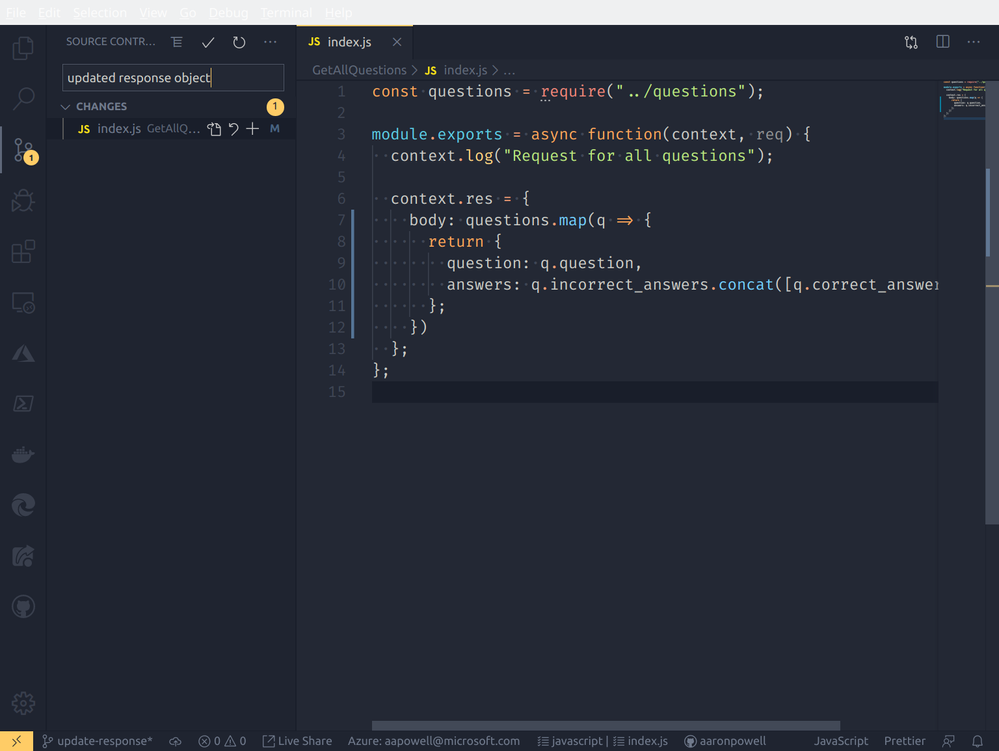Viewport: 999px width, 751px height.
Task: Open the Selection menu
Action: point(99,12)
